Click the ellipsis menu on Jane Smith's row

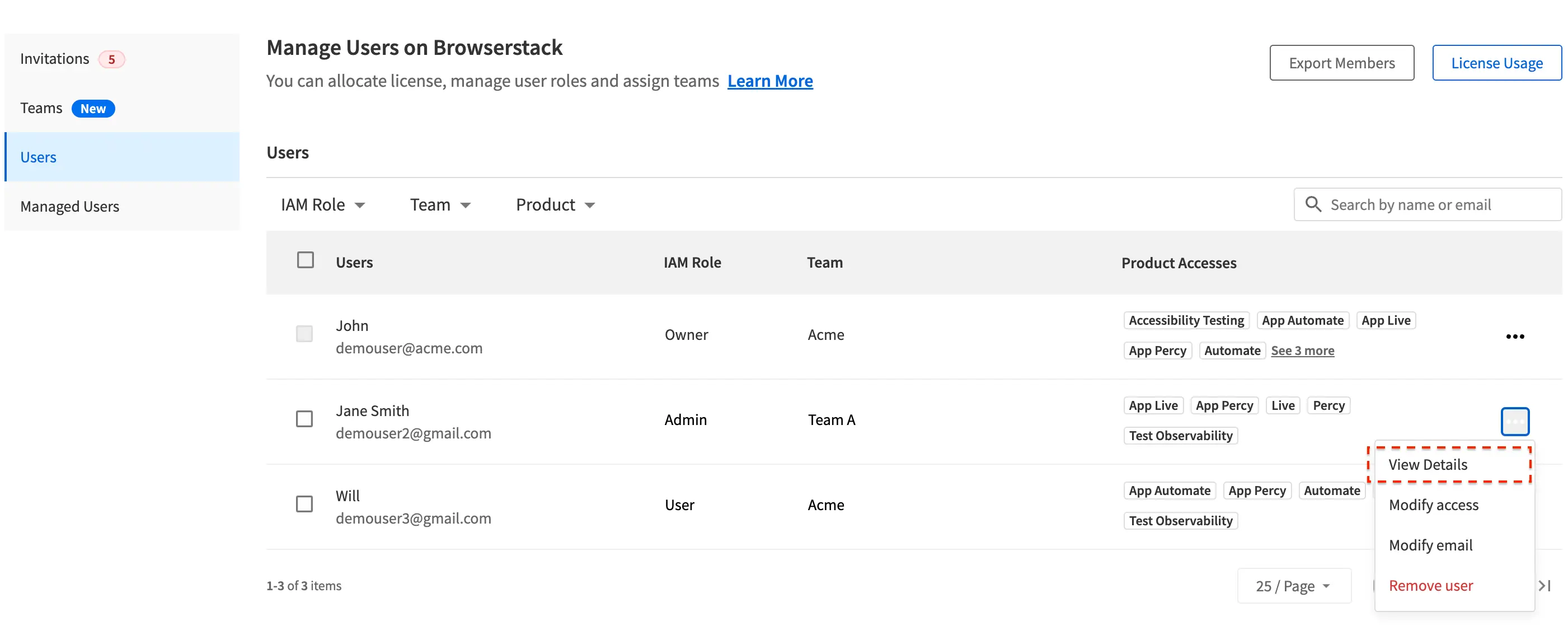[1515, 421]
